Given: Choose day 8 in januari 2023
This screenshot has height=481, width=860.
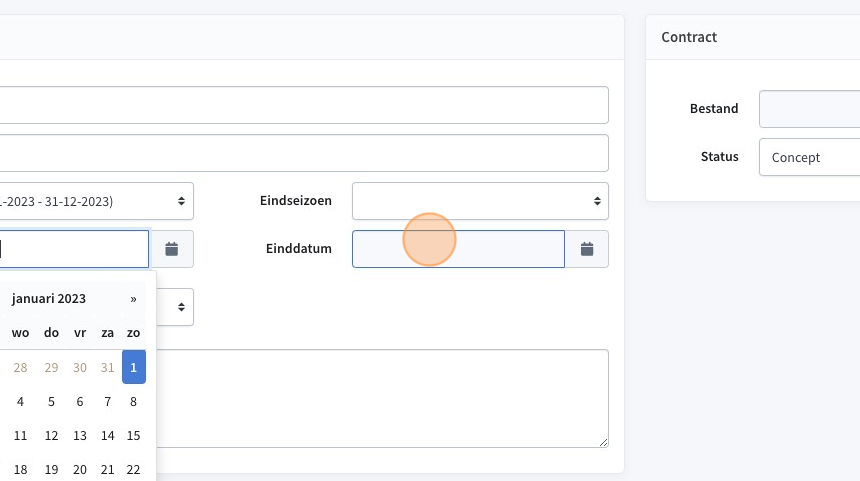Looking at the screenshot, I should click(x=133, y=401).
